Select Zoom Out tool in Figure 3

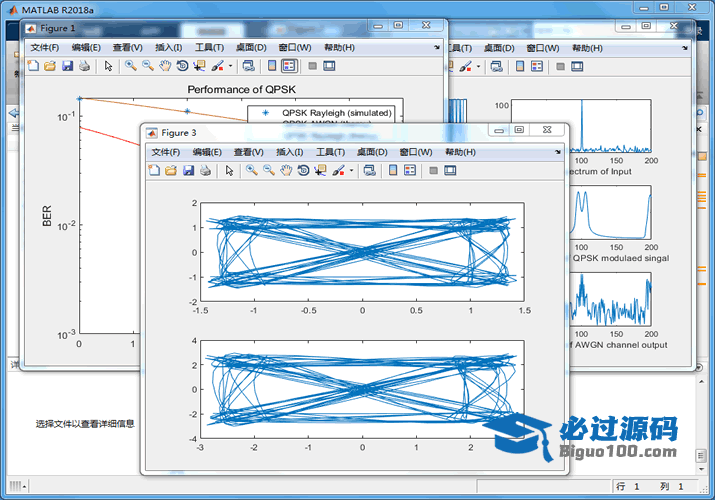[x=269, y=170]
